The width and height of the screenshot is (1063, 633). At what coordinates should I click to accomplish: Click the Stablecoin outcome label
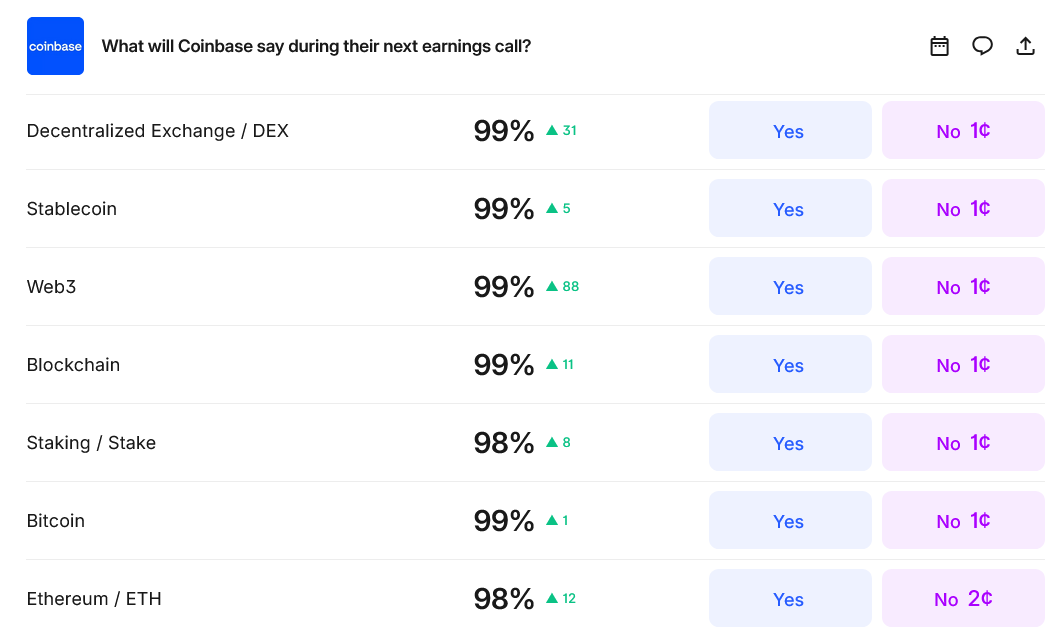click(71, 208)
